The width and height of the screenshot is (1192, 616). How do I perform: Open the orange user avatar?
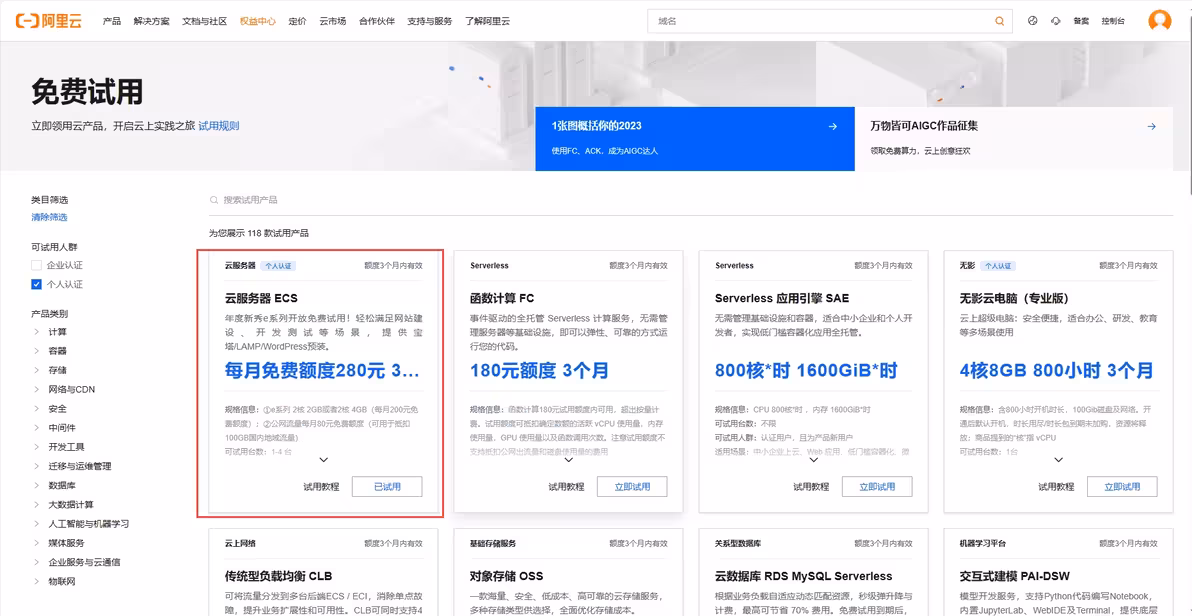1159,21
